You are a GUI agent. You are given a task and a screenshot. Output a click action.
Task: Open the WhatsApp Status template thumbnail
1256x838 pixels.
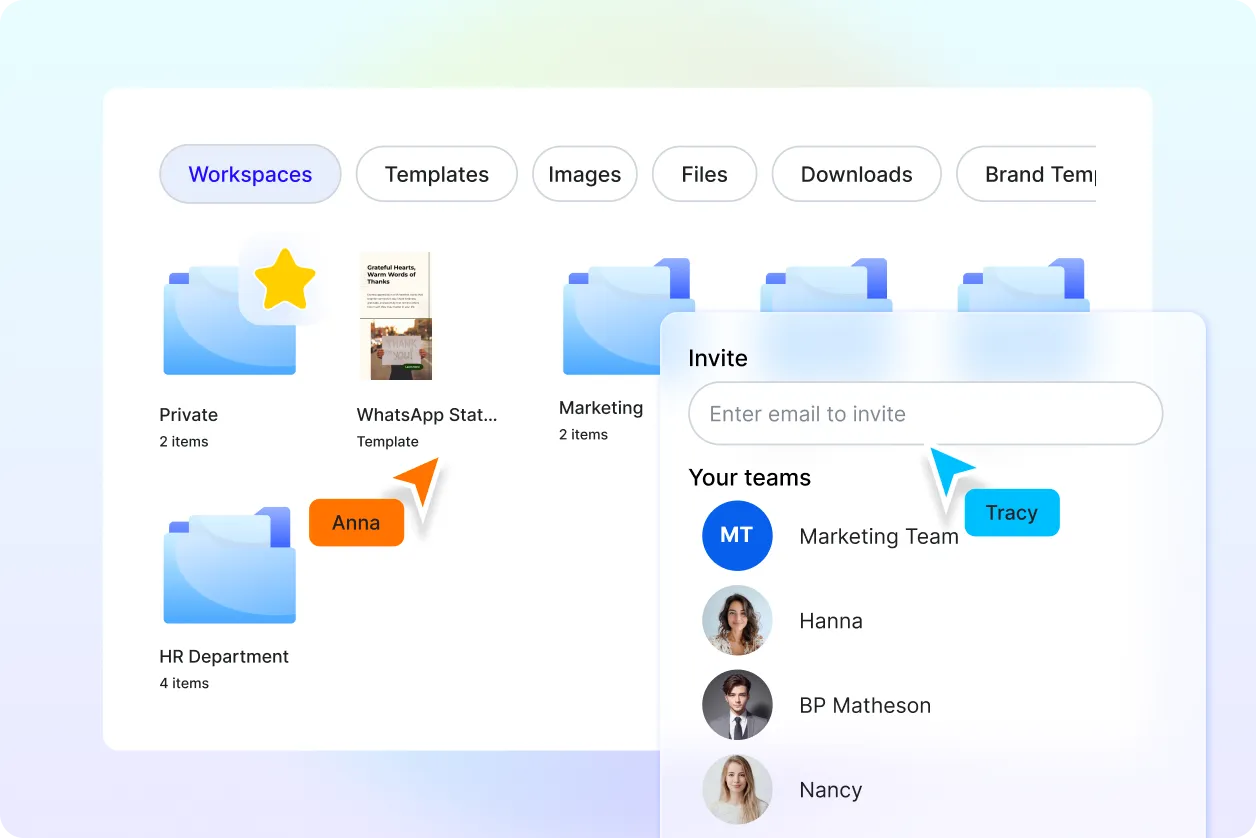pyautogui.click(x=395, y=316)
